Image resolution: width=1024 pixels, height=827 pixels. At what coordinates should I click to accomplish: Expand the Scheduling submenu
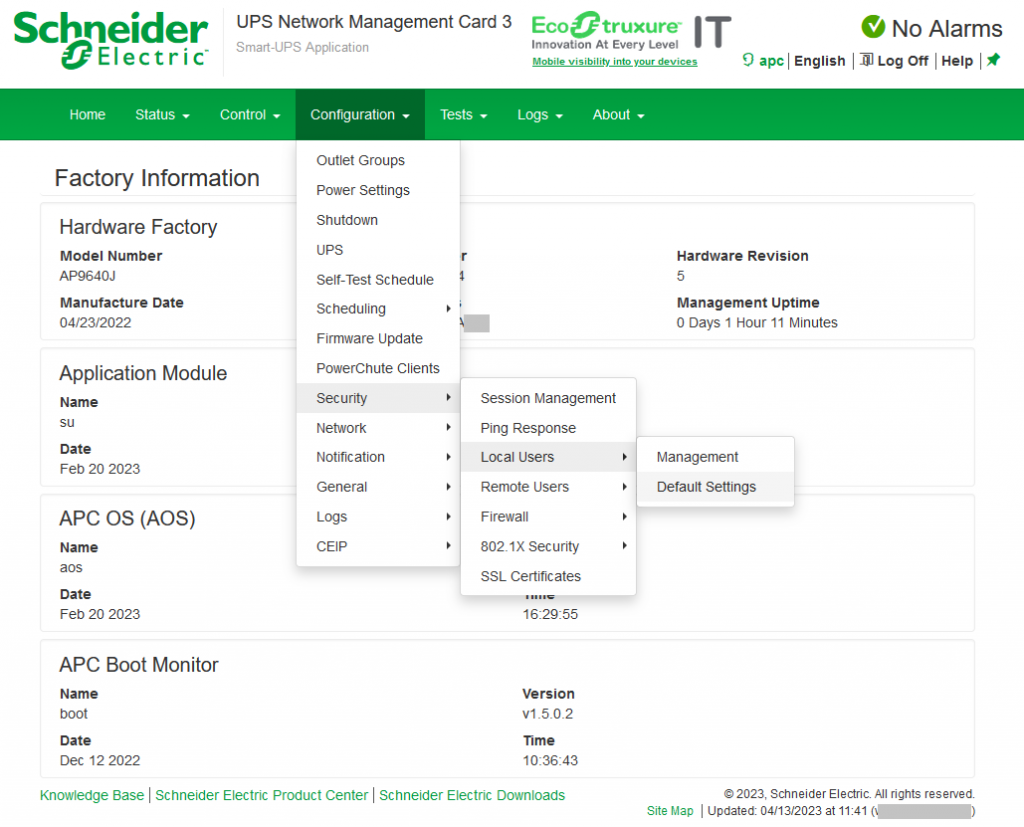coord(378,309)
